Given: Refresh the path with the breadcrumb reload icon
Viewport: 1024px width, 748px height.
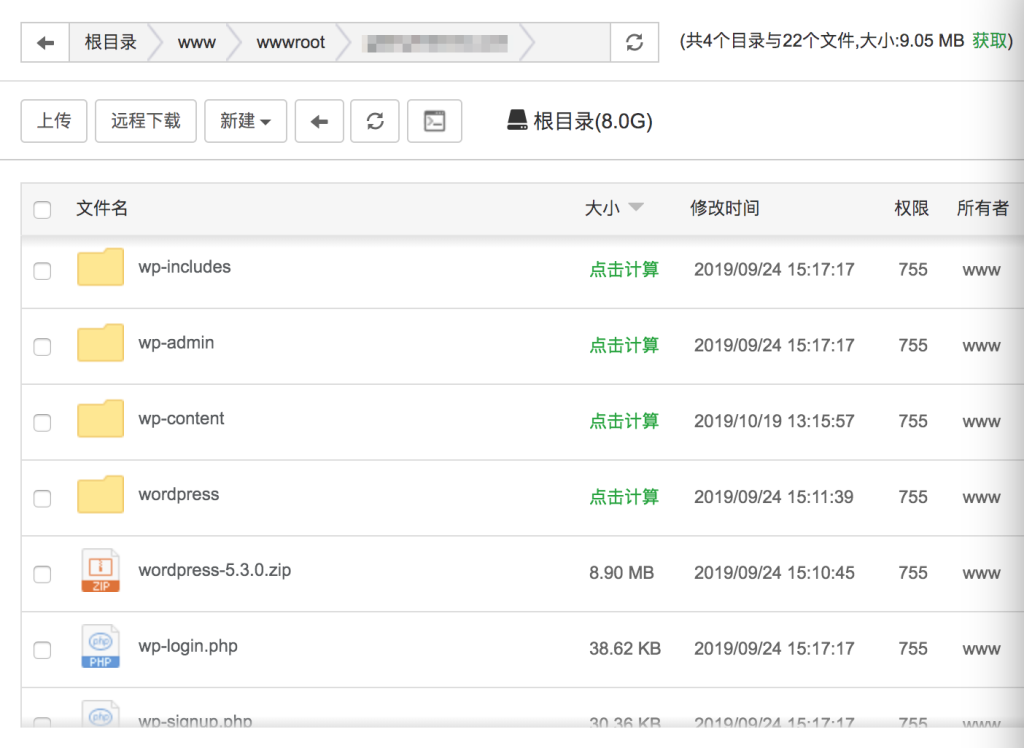Looking at the screenshot, I should (x=634, y=43).
